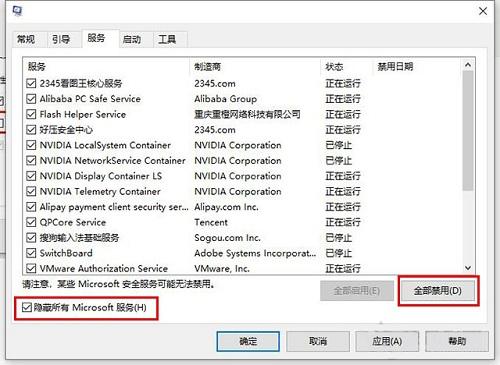Select the Alipay.com Inc. manufacturer cell

coord(226,207)
